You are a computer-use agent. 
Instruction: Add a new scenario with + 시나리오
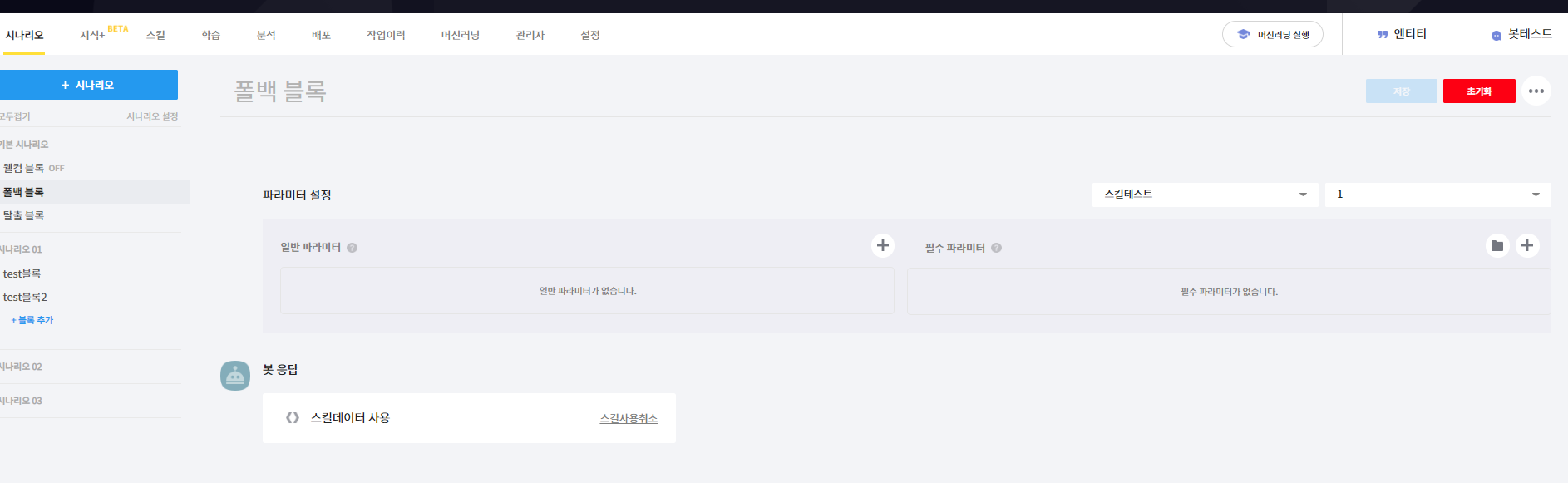coord(87,85)
